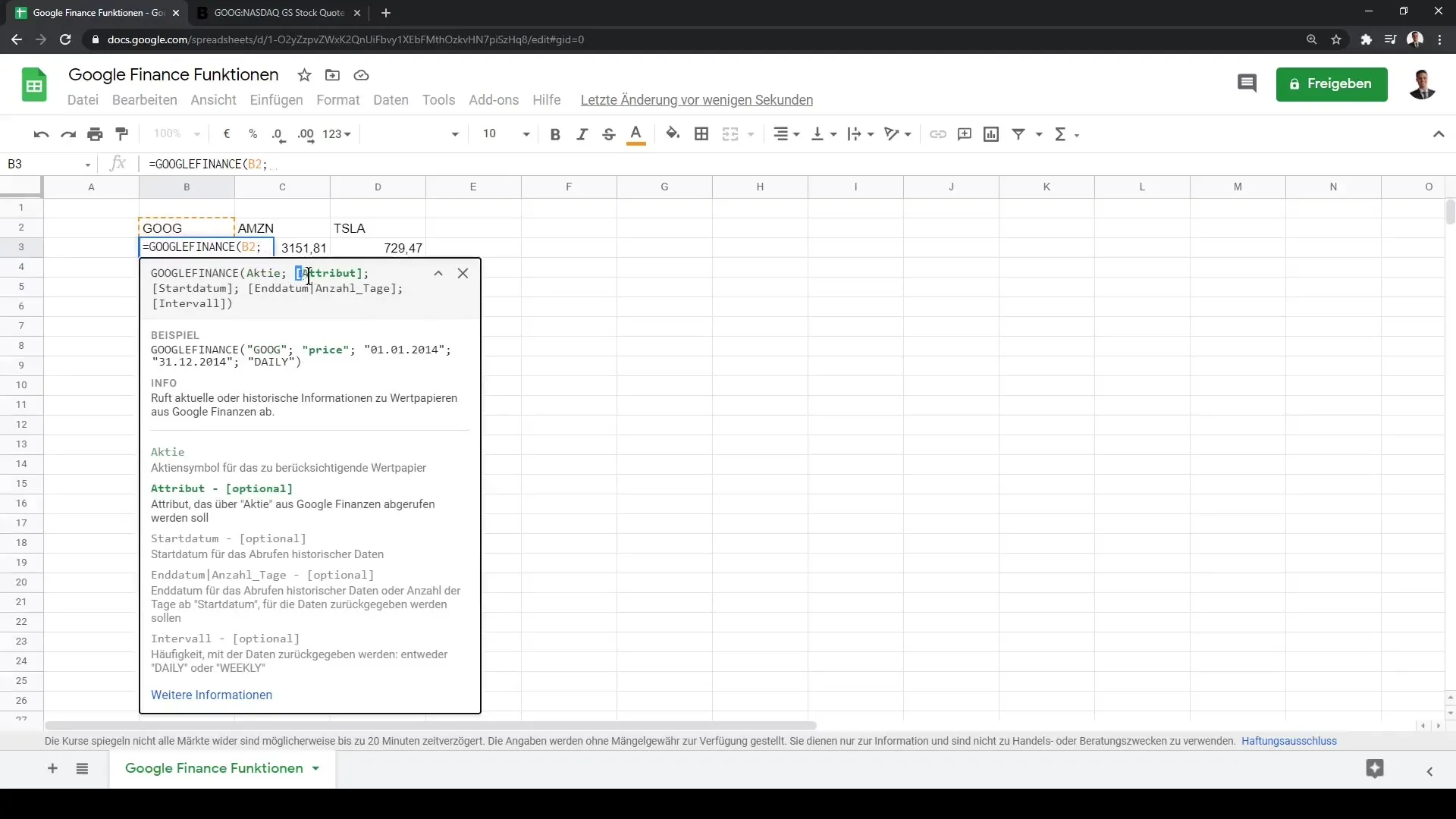Toggle italic formatting
Screen dimensions: 1456x819
tap(582, 134)
